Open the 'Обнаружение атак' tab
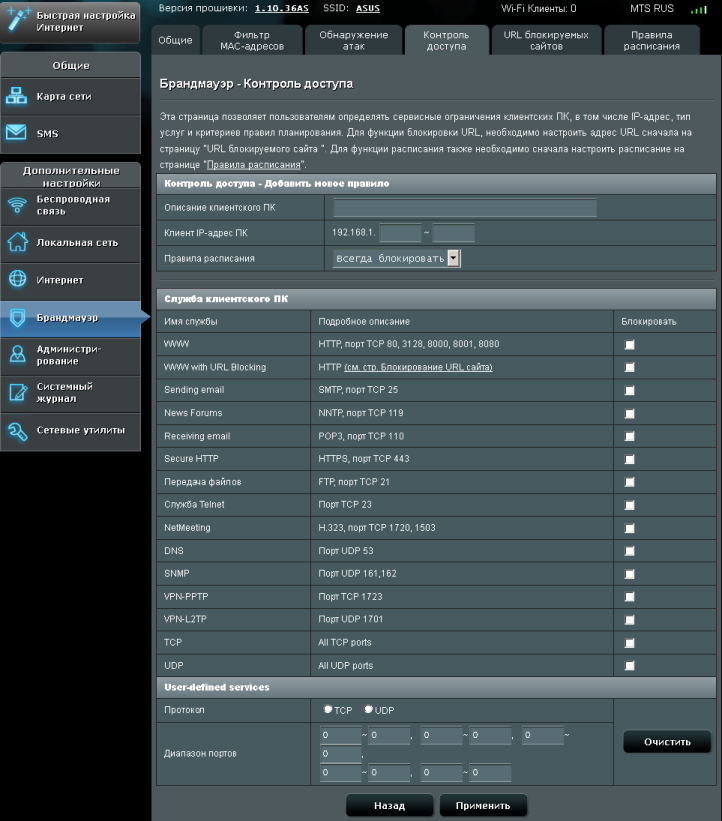 tap(353, 40)
